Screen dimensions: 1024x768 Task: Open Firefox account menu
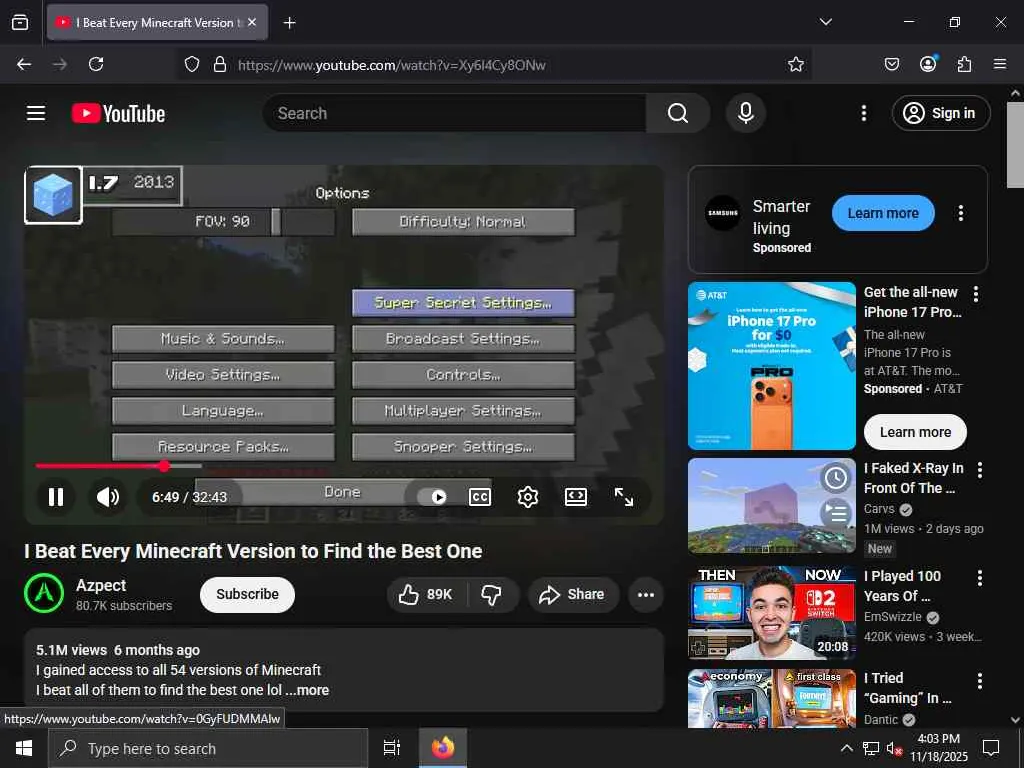(928, 64)
